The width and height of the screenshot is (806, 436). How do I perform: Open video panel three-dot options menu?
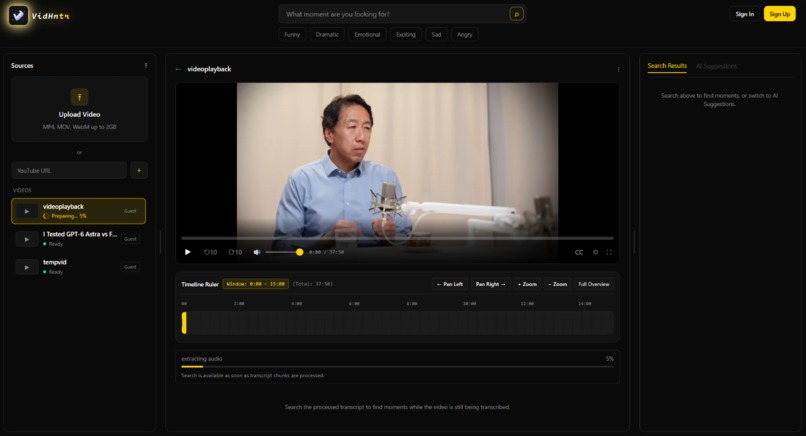pos(618,69)
